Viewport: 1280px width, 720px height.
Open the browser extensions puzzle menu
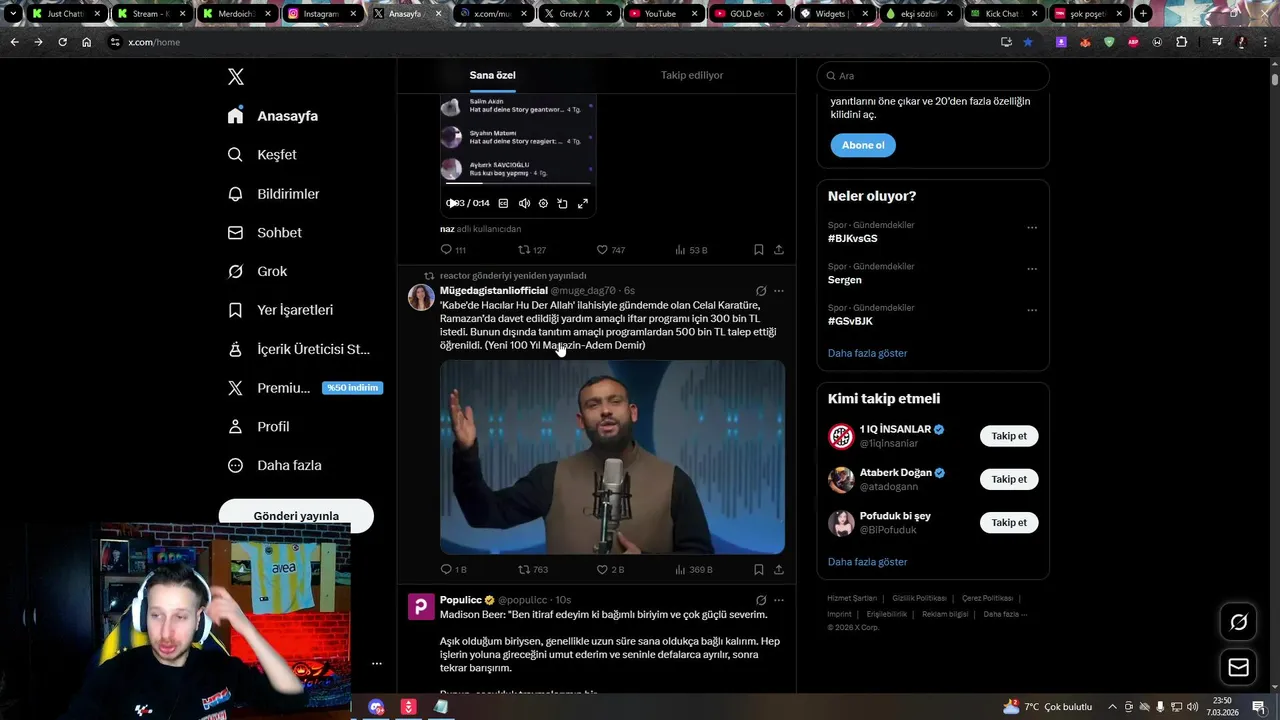click(1182, 42)
